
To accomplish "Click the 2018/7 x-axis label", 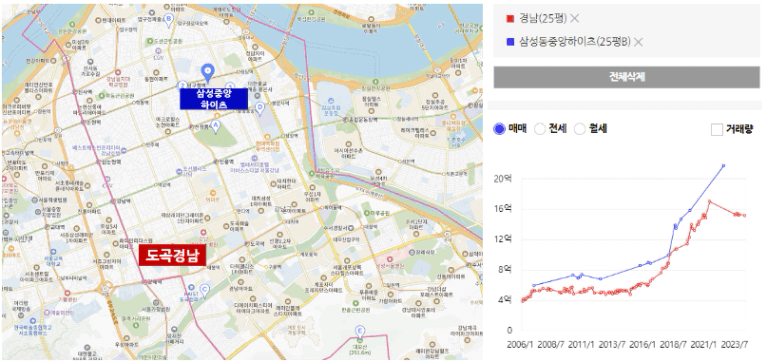I will pos(674,344).
